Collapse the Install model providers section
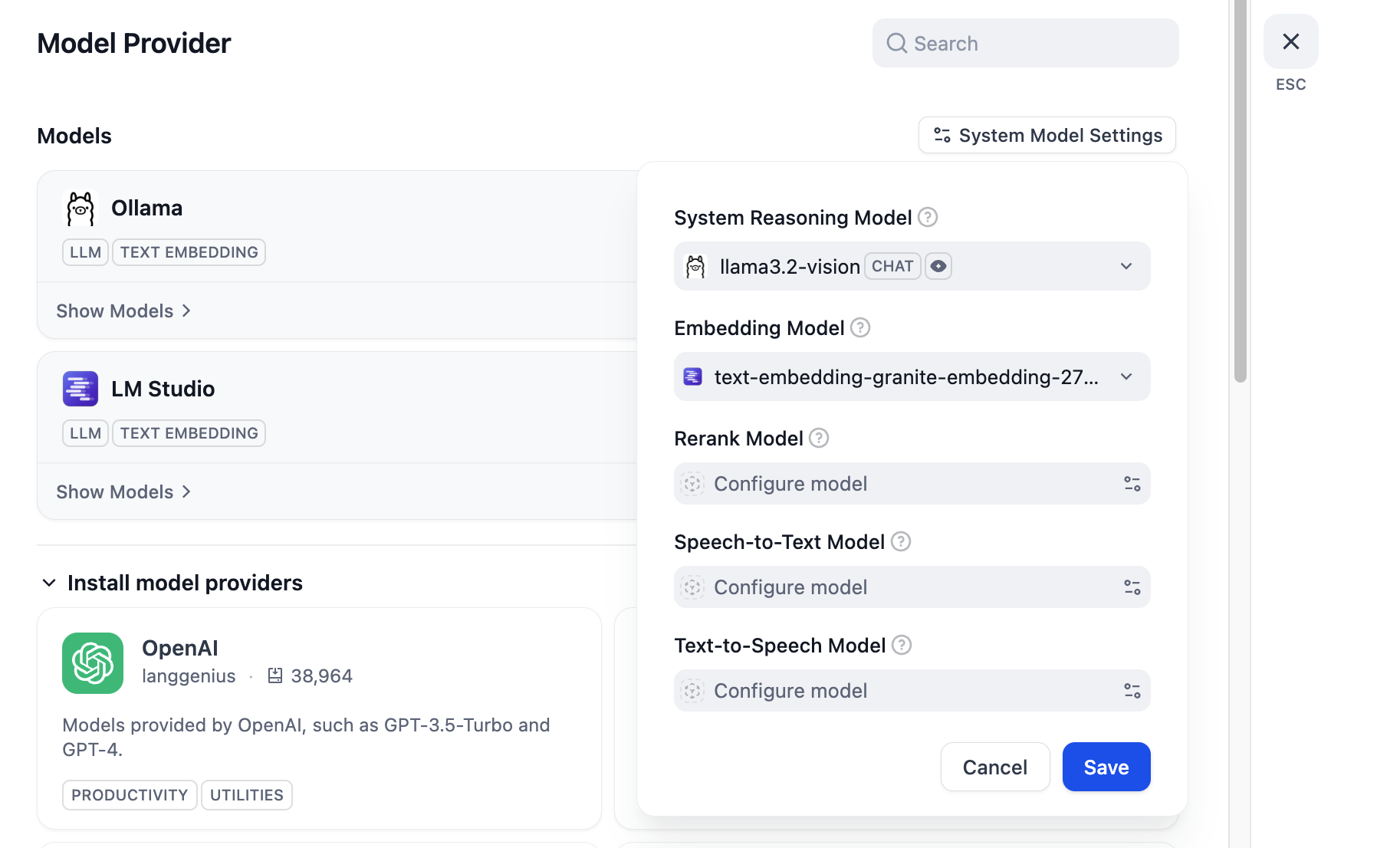This screenshot has height=848, width=1400. (x=49, y=583)
